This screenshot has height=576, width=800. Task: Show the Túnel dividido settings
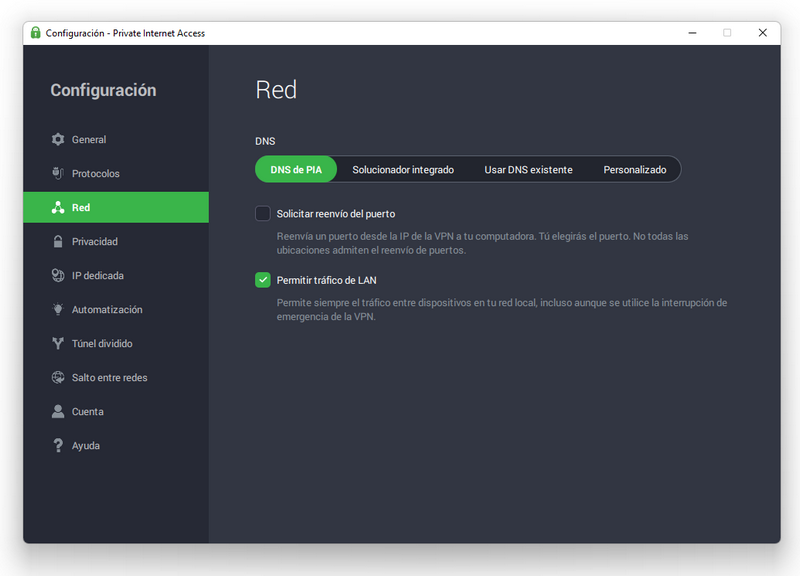coord(116,343)
